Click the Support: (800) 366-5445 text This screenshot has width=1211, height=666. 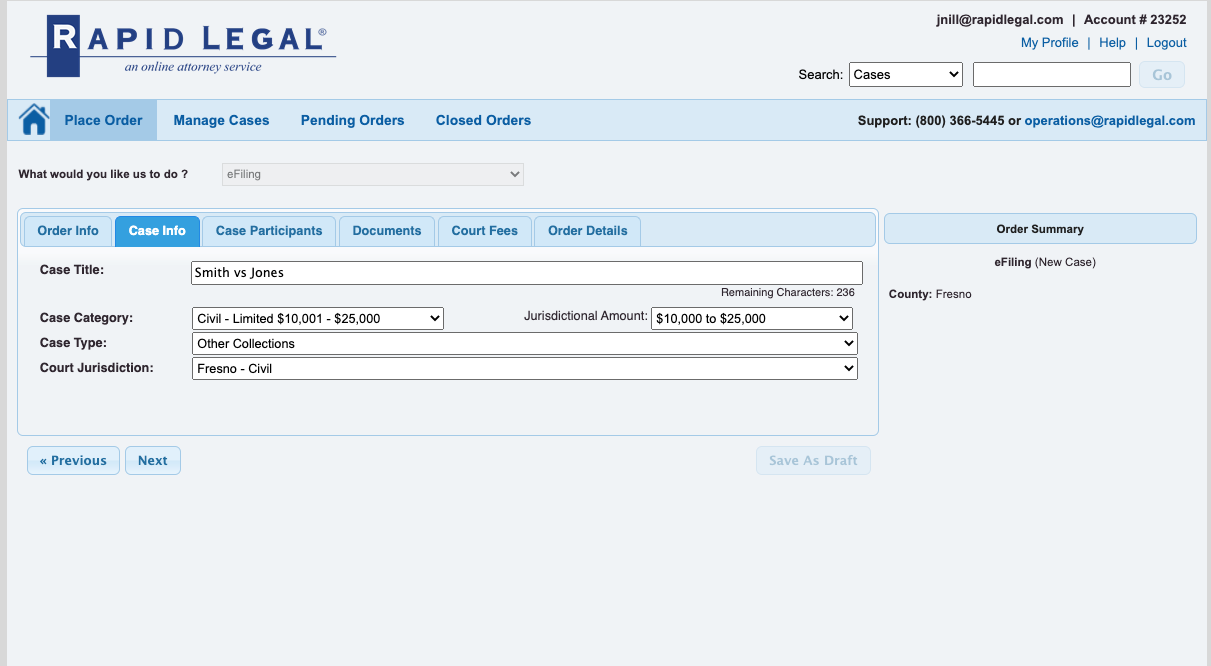pyautogui.click(x=931, y=121)
